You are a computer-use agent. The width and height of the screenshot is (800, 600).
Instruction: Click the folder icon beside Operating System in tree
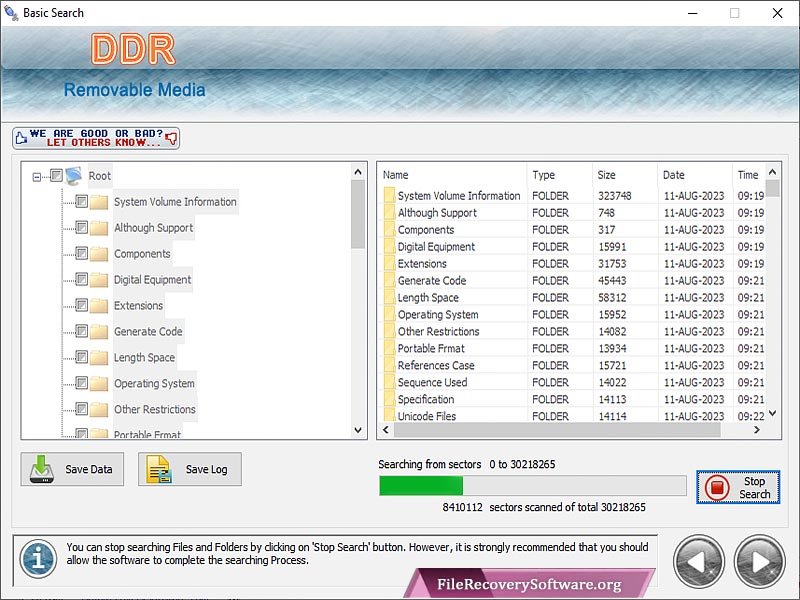point(99,384)
